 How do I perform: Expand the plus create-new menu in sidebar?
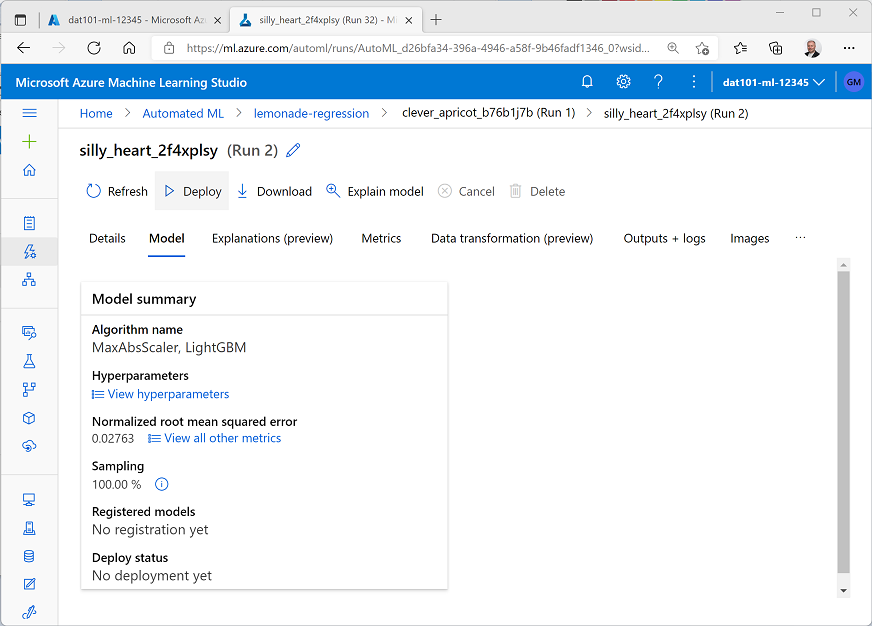point(29,142)
